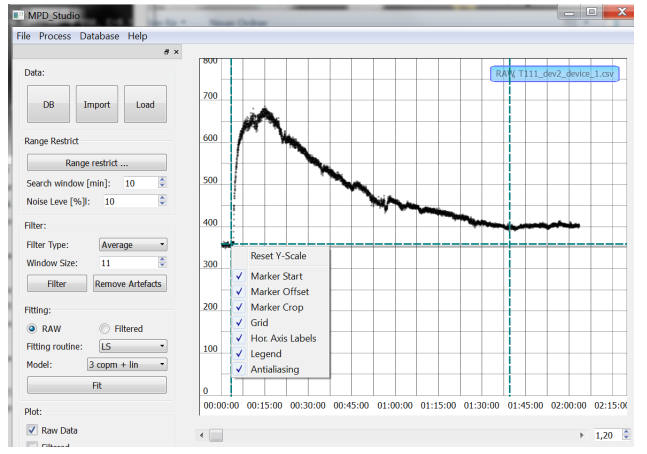Open the Database menu
Image resolution: width=647 pixels, height=454 pixels.
pos(99,36)
